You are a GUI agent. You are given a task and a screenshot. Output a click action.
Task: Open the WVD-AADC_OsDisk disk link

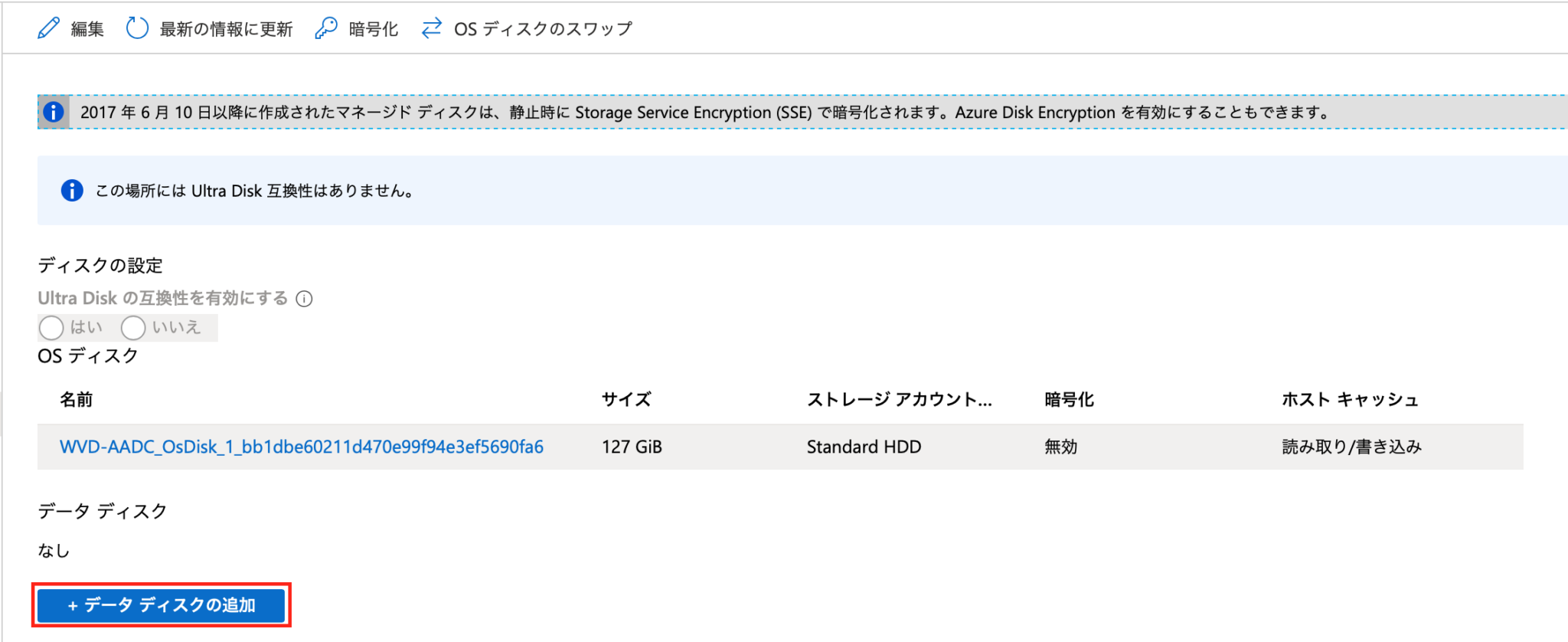(302, 447)
